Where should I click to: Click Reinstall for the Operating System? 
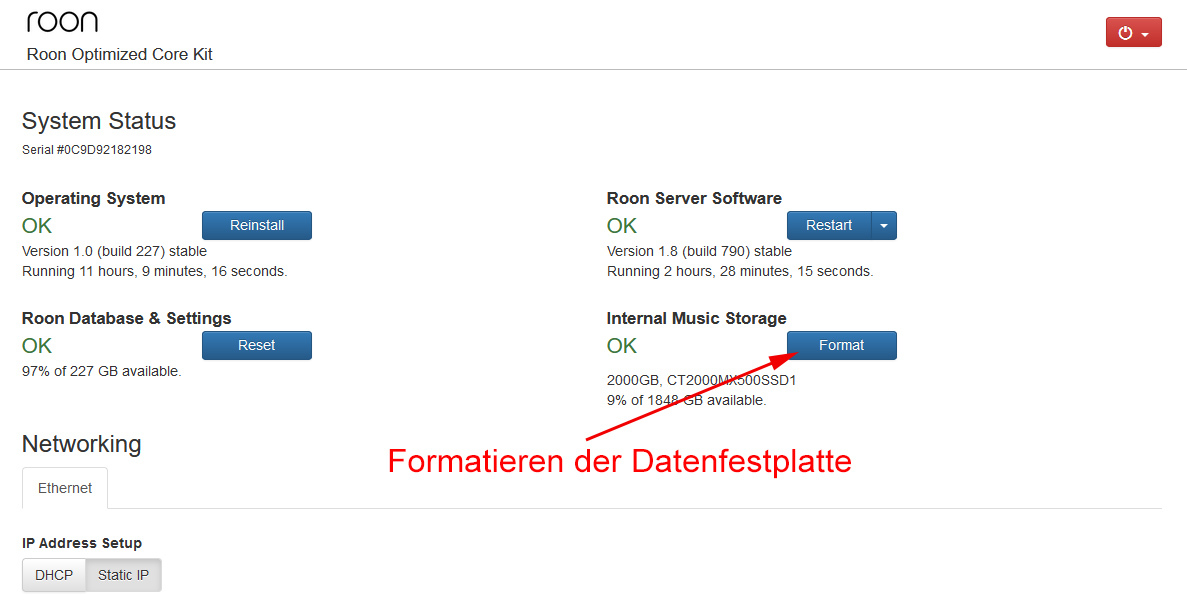pyautogui.click(x=257, y=225)
